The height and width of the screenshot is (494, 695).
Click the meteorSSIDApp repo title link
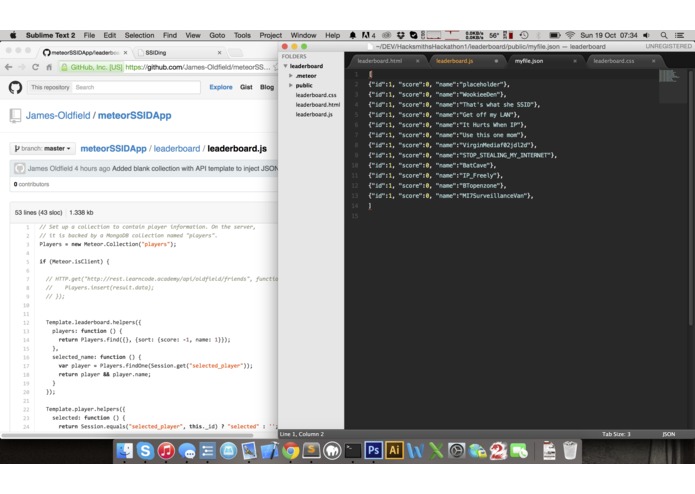134,116
